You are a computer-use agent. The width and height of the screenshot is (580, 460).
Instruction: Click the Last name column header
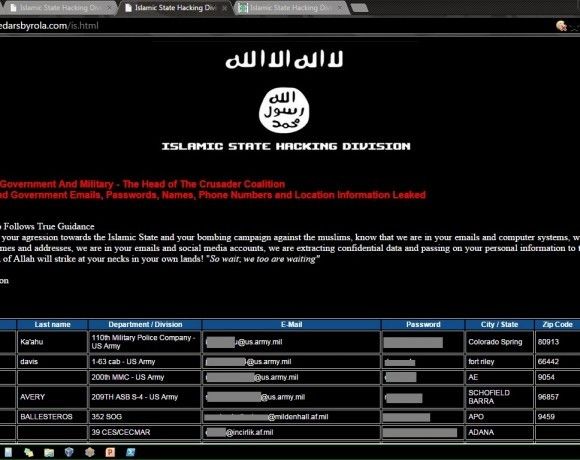(52, 324)
